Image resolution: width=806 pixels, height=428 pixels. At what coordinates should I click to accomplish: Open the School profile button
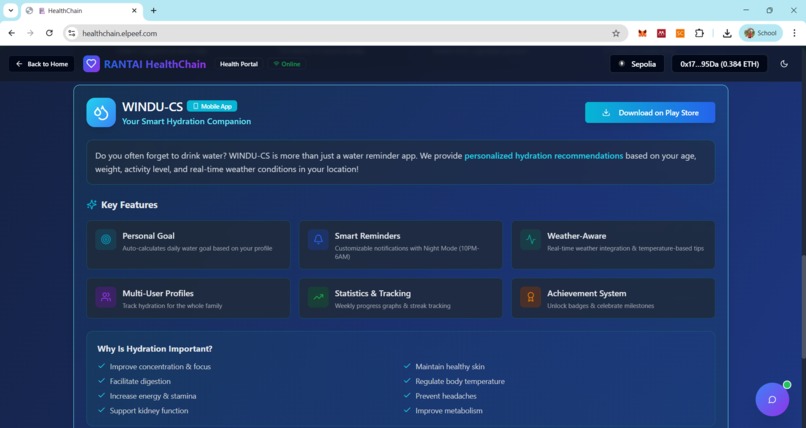[x=761, y=33]
